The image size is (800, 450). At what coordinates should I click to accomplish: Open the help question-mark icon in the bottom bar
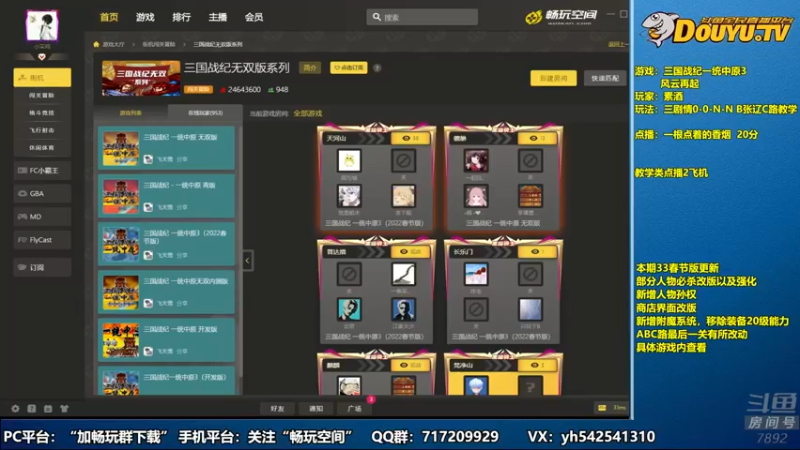coord(32,409)
